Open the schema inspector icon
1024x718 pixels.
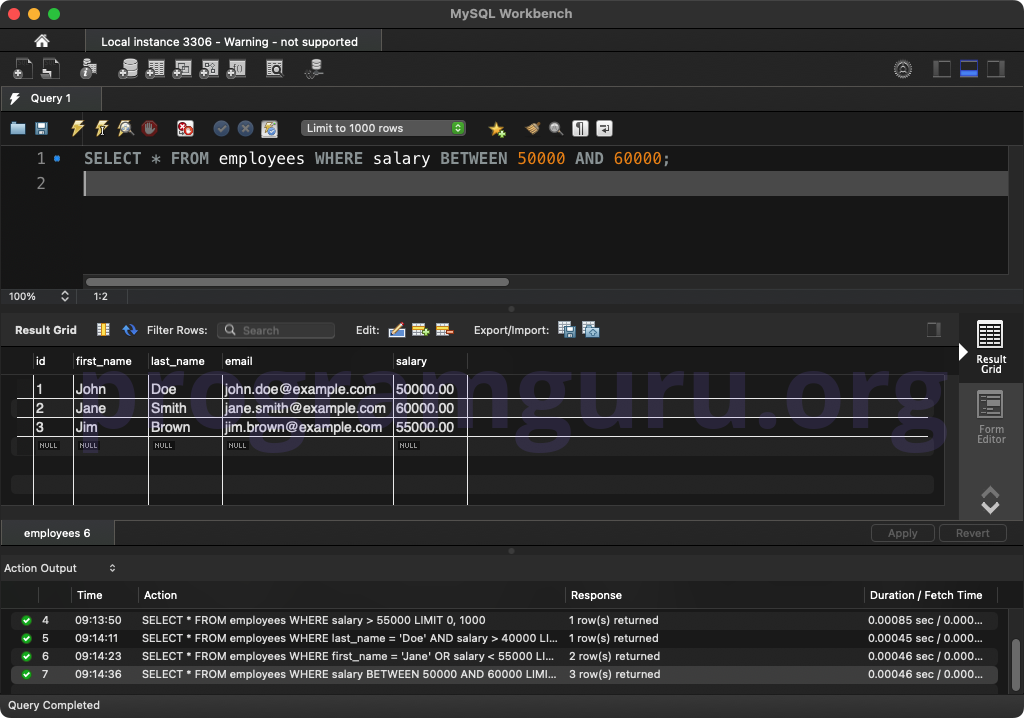click(88, 69)
